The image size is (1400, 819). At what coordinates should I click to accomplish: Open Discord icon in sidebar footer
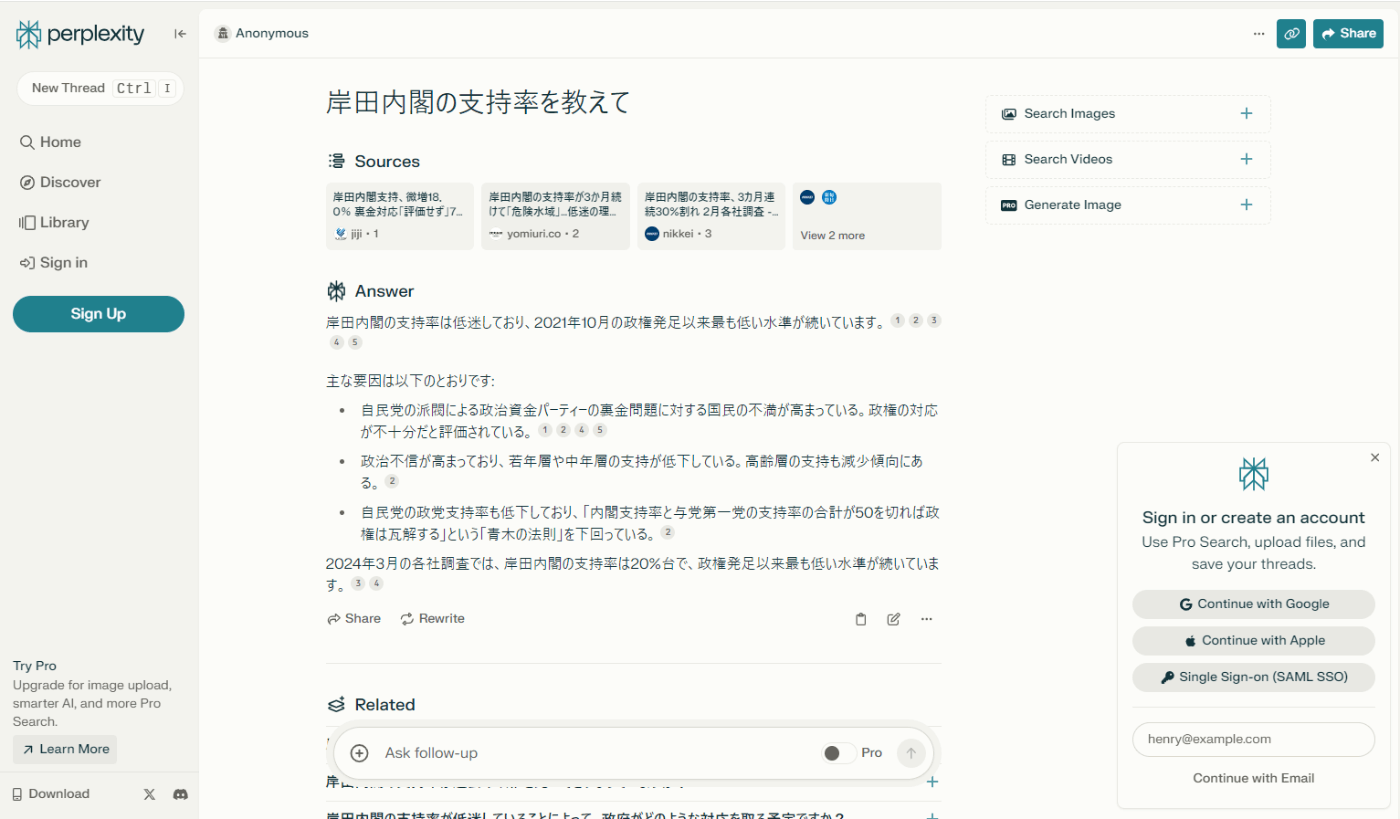point(181,794)
